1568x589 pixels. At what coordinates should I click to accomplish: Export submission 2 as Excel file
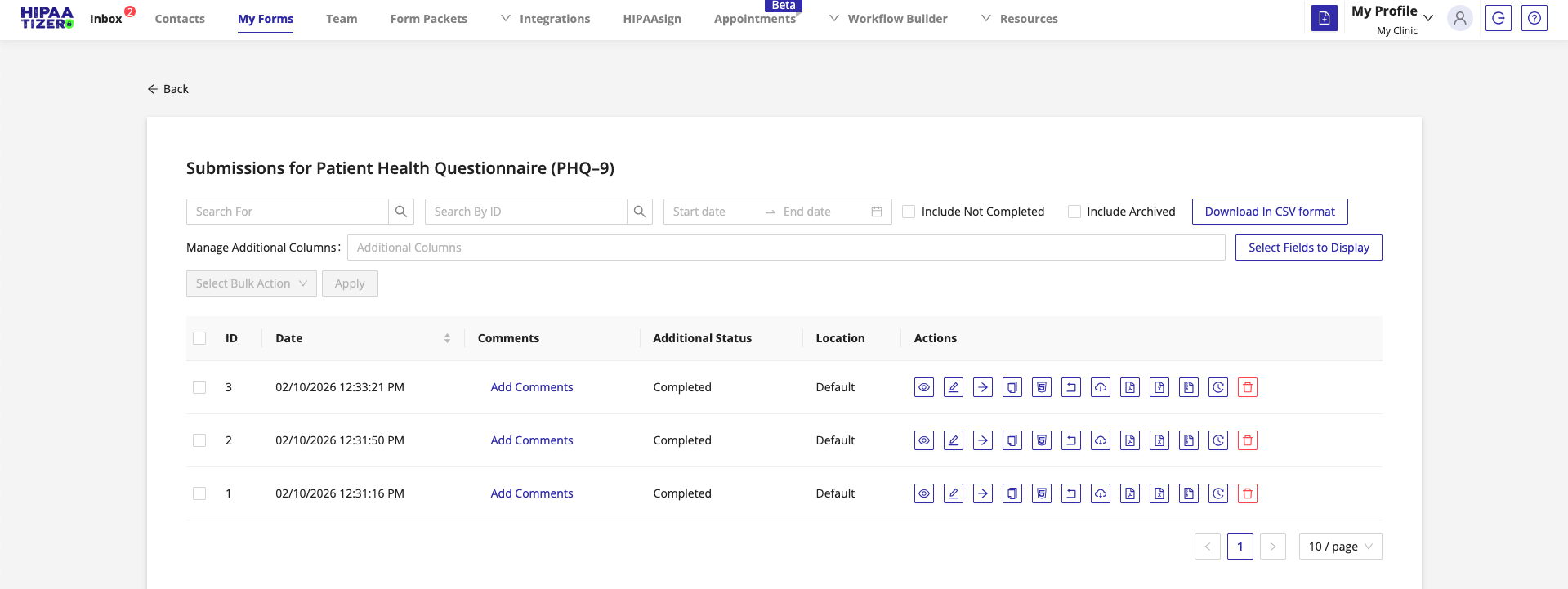[1159, 440]
